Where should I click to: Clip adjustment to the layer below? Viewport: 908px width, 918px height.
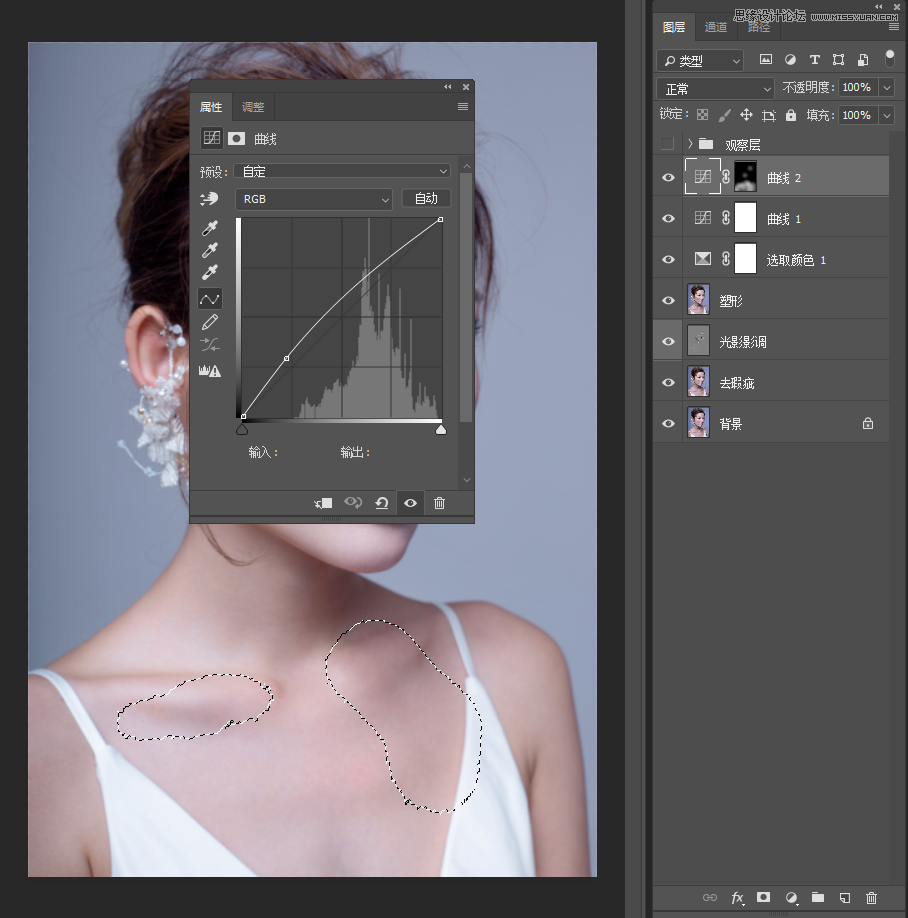click(x=323, y=503)
